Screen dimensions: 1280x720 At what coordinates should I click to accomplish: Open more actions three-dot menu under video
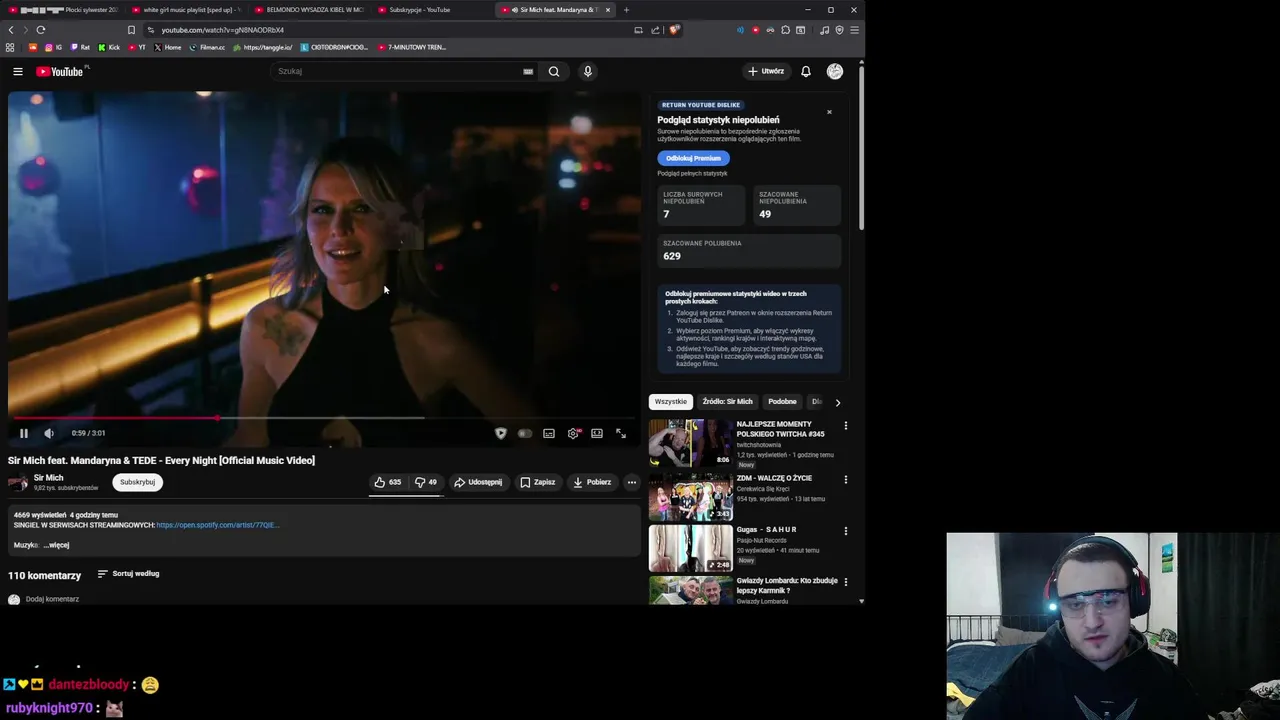(x=631, y=482)
